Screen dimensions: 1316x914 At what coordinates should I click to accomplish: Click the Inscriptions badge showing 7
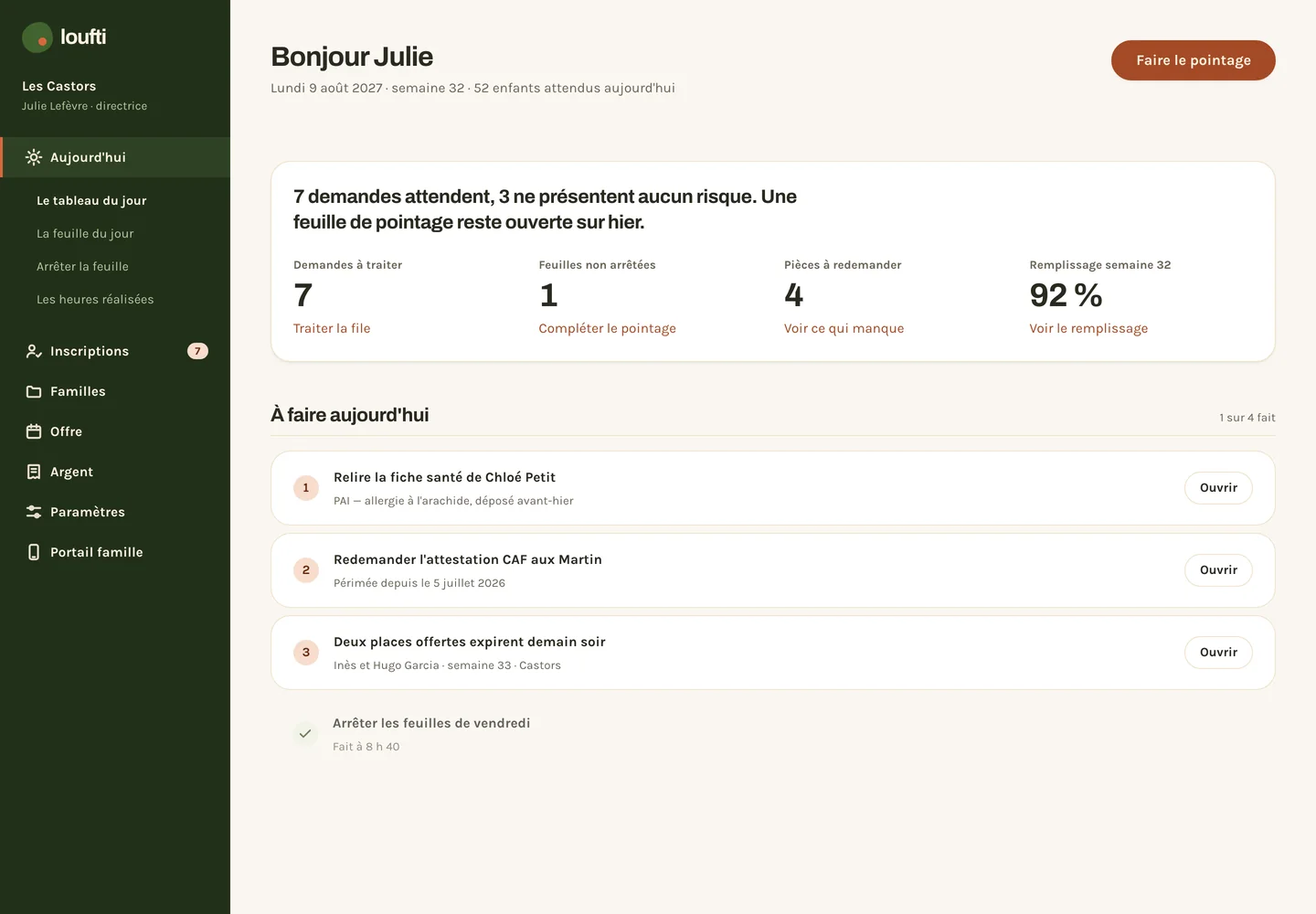[x=197, y=351]
